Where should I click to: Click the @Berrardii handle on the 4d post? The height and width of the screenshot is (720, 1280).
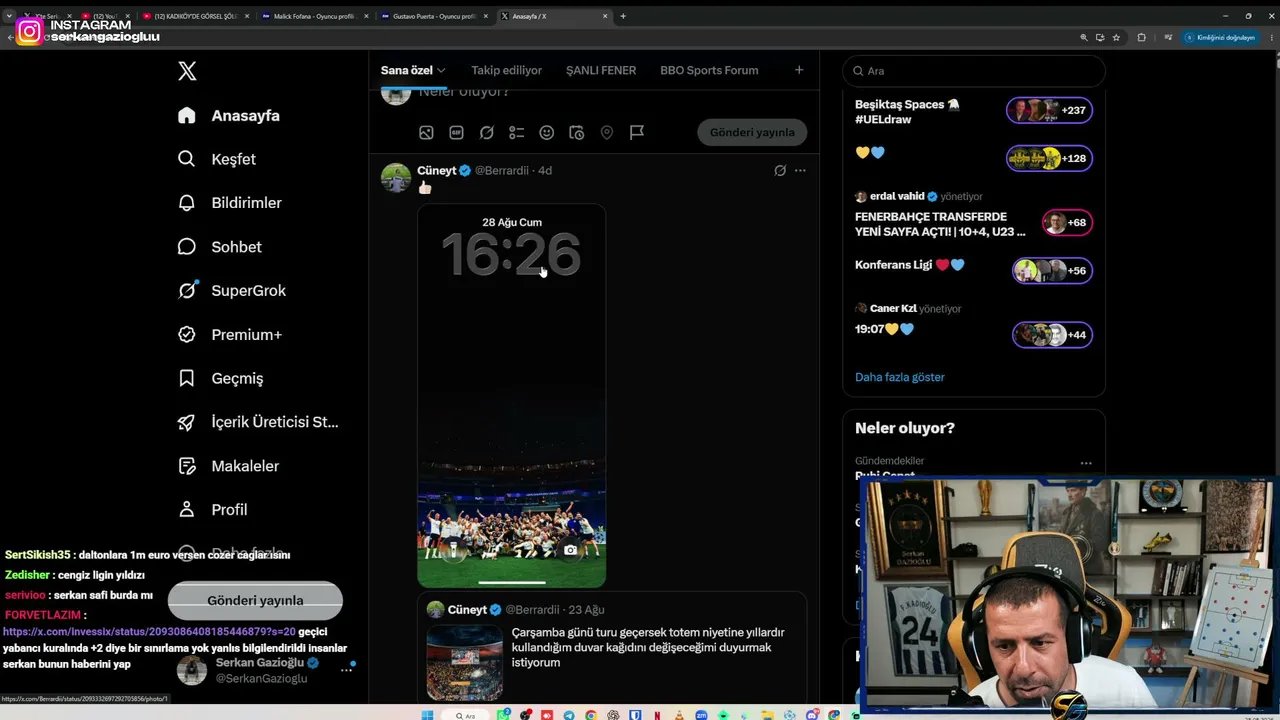[x=501, y=171]
